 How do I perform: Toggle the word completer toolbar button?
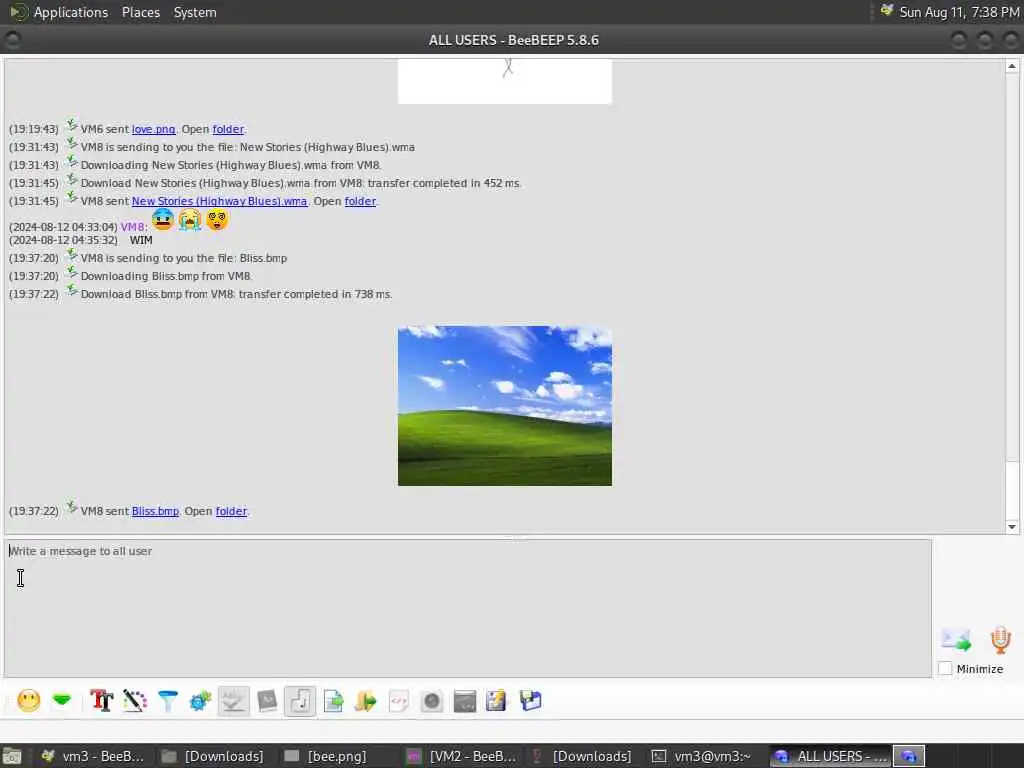coord(267,701)
